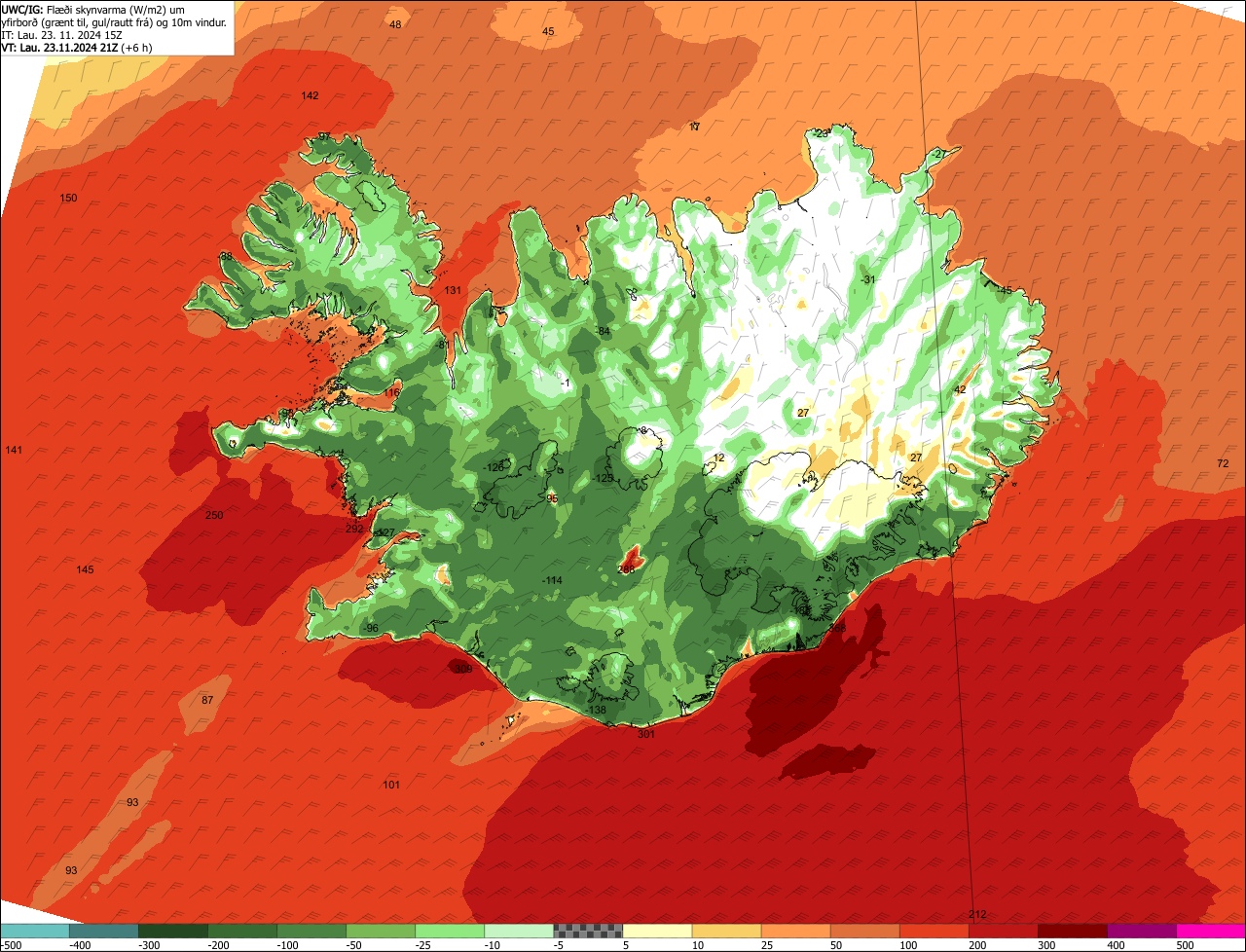This screenshot has height=952, width=1246.
Task: Click the checkered -5 to 5 legend swatch
Action: tap(588, 931)
